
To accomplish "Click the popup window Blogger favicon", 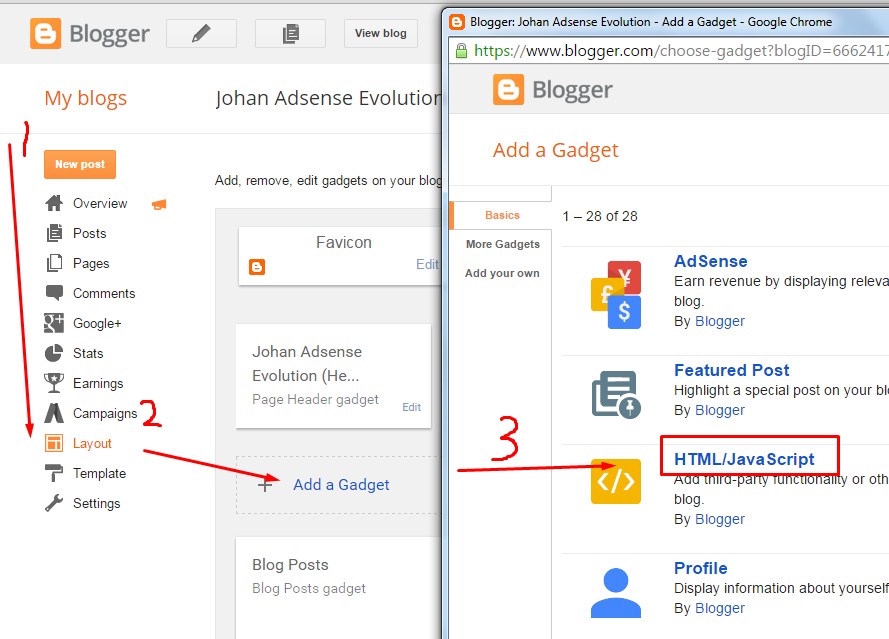I will coord(457,22).
